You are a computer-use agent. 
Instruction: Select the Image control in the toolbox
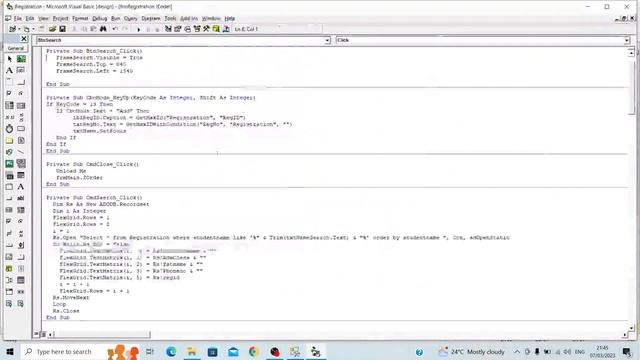[9, 164]
